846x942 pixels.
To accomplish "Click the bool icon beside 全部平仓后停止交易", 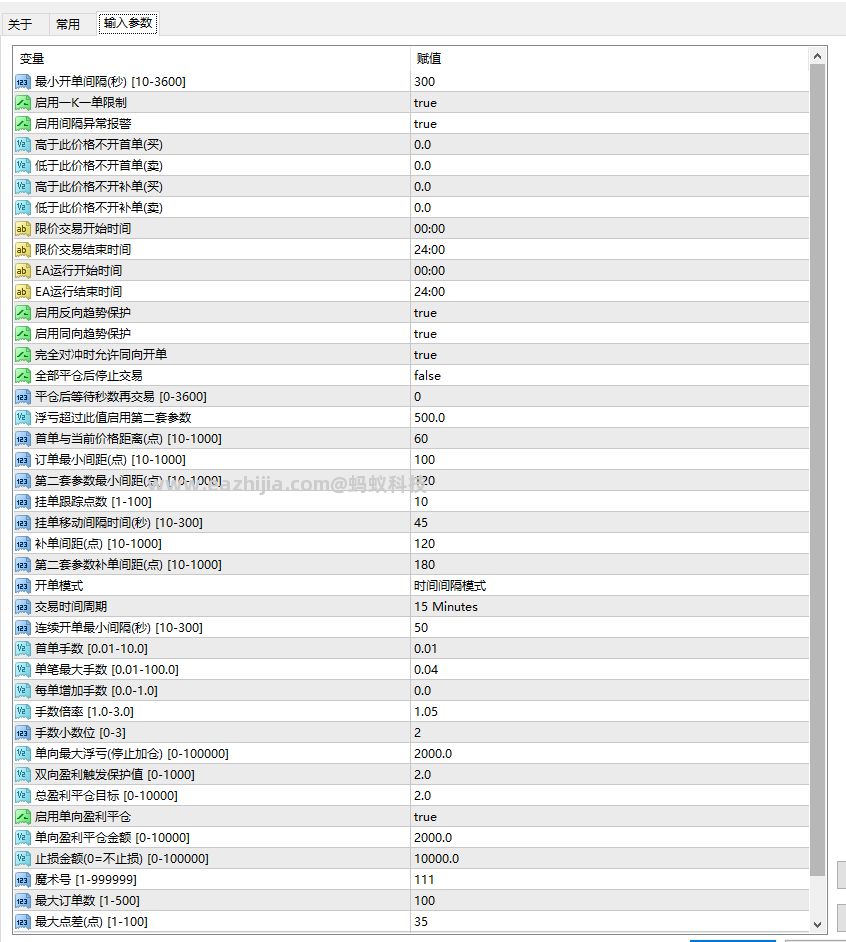I will click(x=22, y=376).
